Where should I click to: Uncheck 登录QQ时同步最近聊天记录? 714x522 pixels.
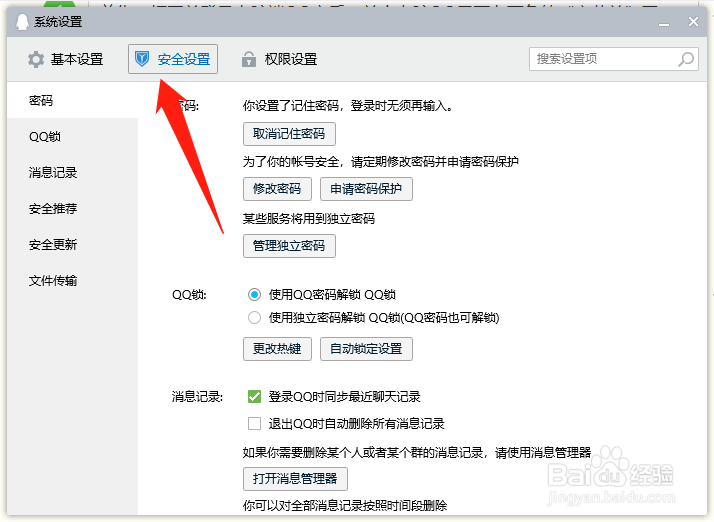tap(254, 397)
